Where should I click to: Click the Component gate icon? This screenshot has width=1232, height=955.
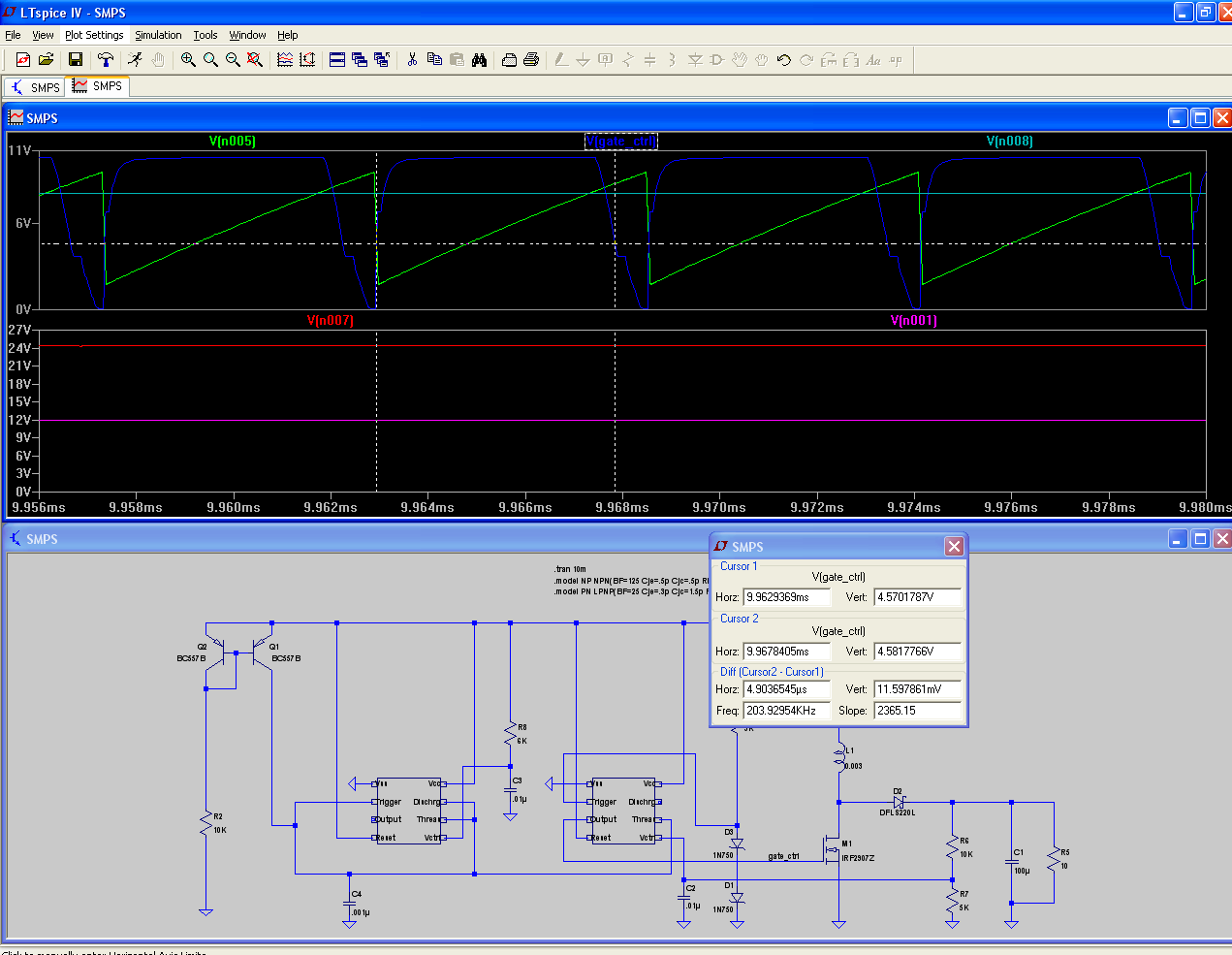pos(717,60)
